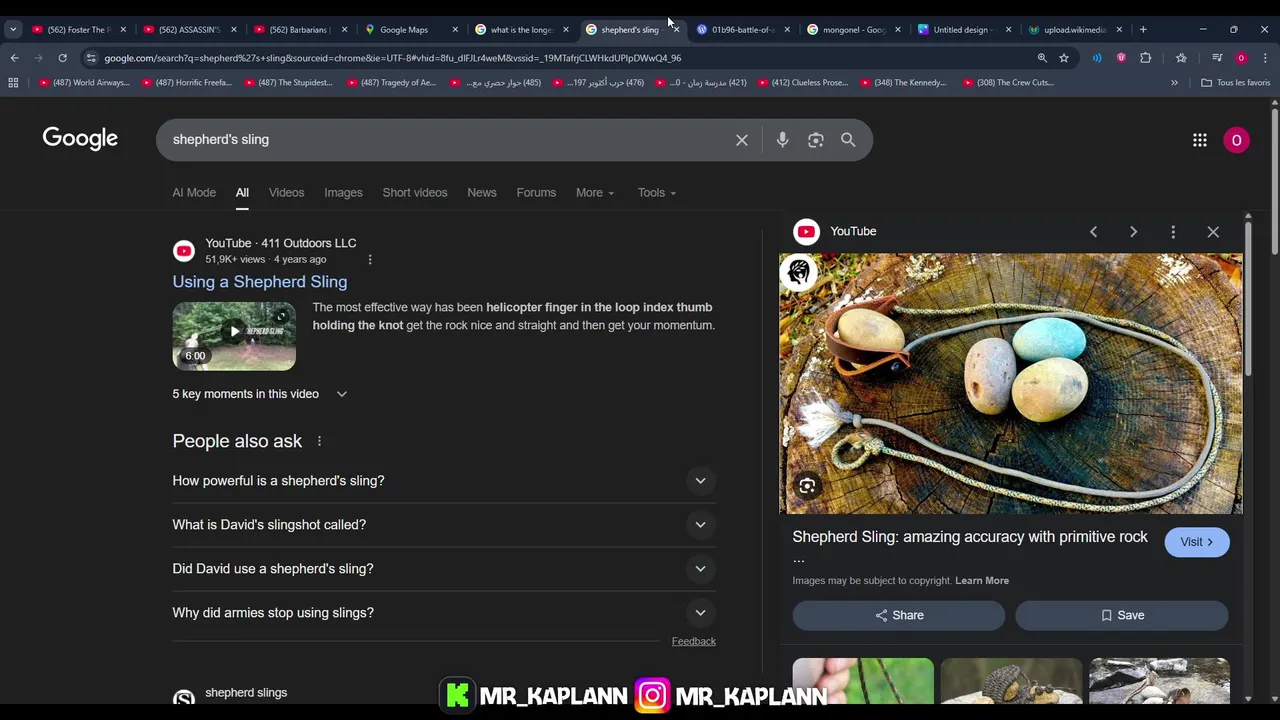
Task: Go to Google logo homepage
Action: pos(80,139)
